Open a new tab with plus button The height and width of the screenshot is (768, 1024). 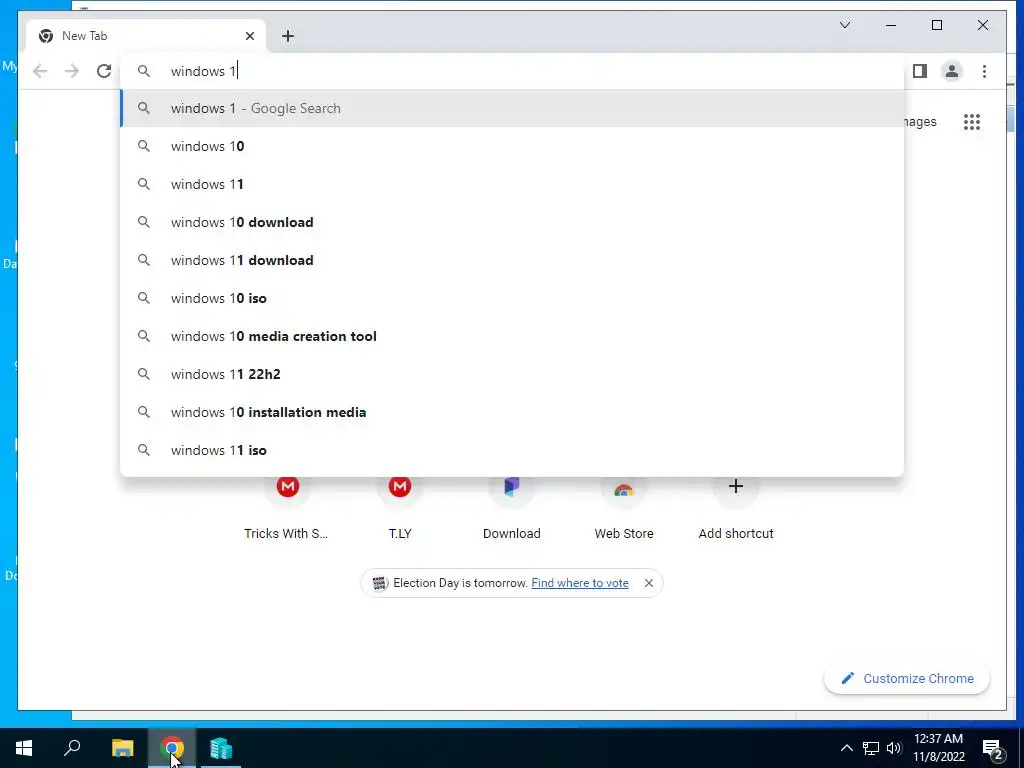click(288, 36)
